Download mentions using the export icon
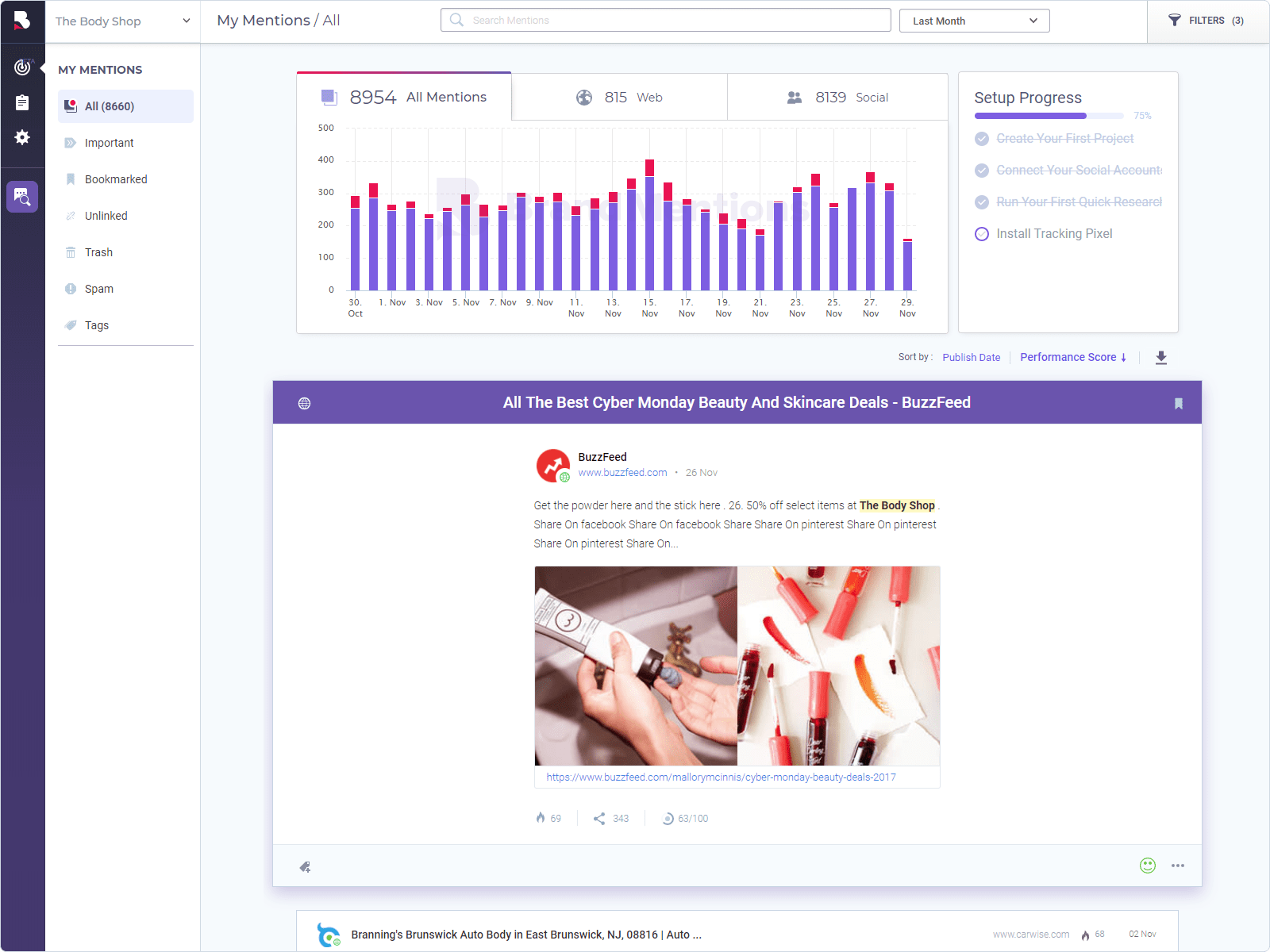The image size is (1270, 952). point(1161,358)
